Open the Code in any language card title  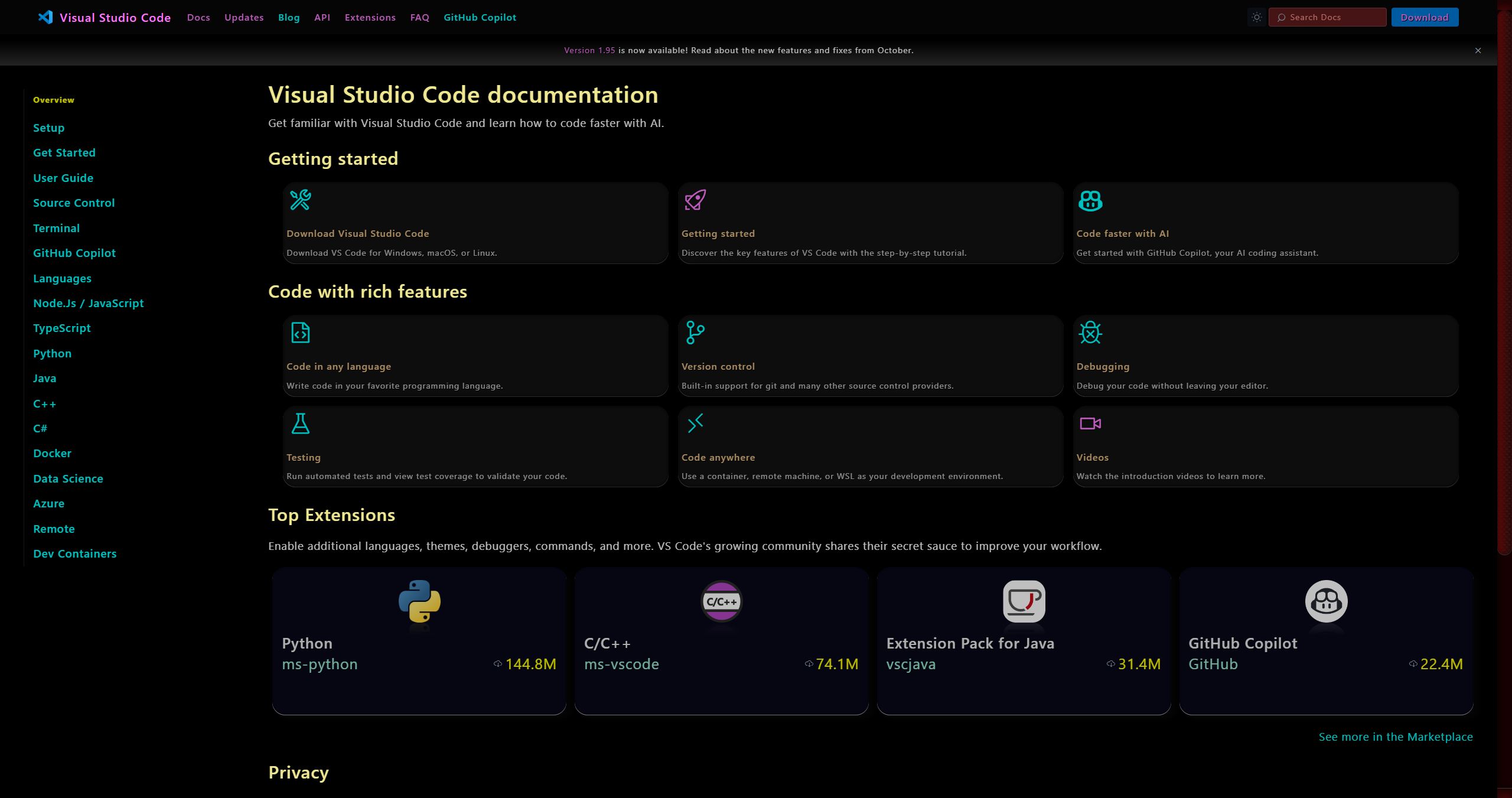(338, 367)
